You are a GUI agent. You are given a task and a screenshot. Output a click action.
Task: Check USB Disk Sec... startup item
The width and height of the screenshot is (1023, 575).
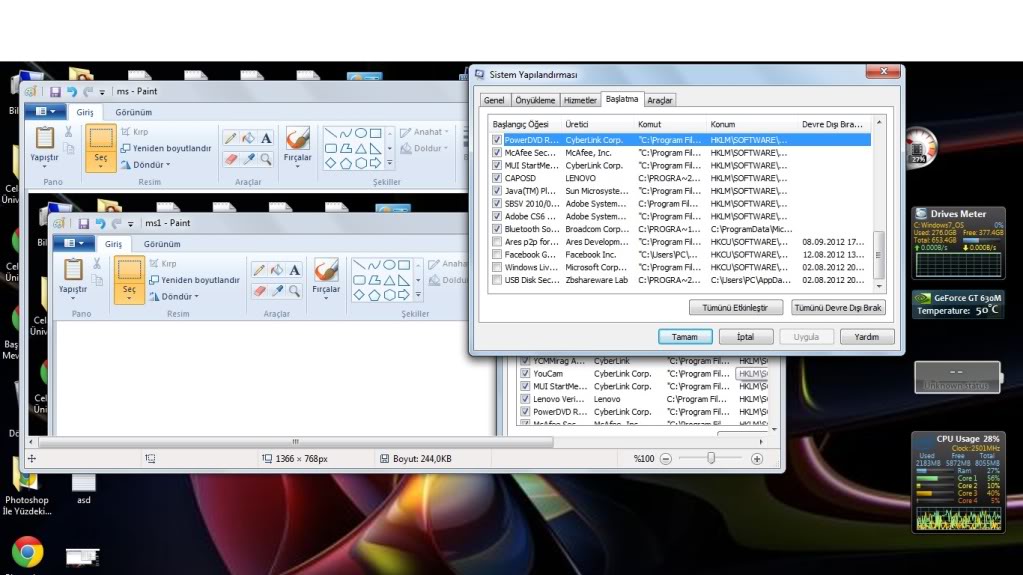[497, 280]
